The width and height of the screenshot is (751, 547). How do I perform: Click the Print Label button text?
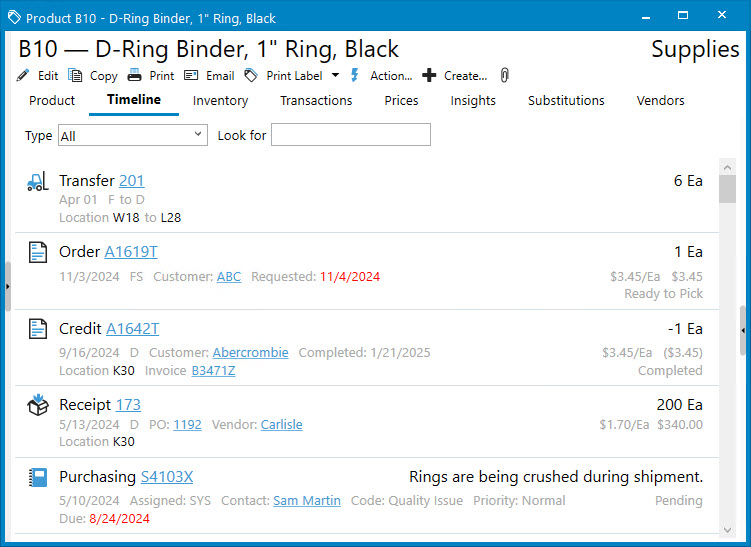[x=295, y=76]
